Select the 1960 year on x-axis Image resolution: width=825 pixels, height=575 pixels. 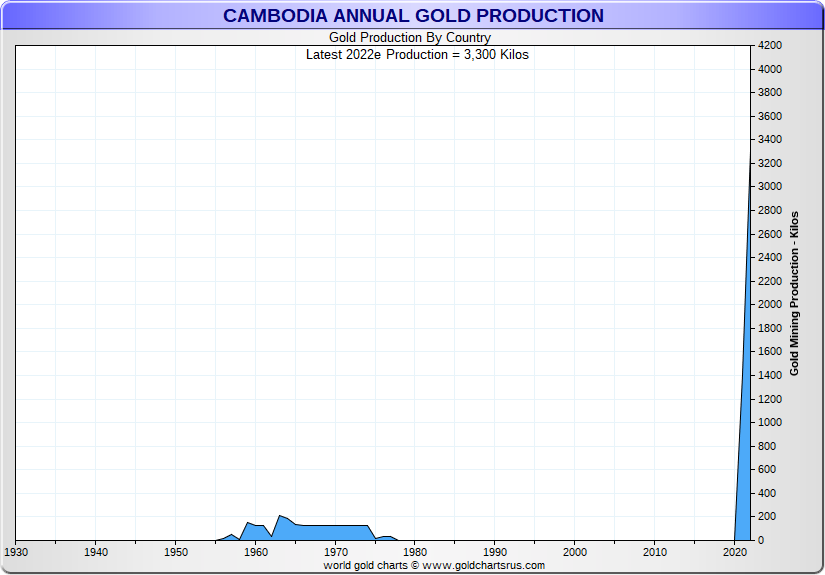[256, 552]
